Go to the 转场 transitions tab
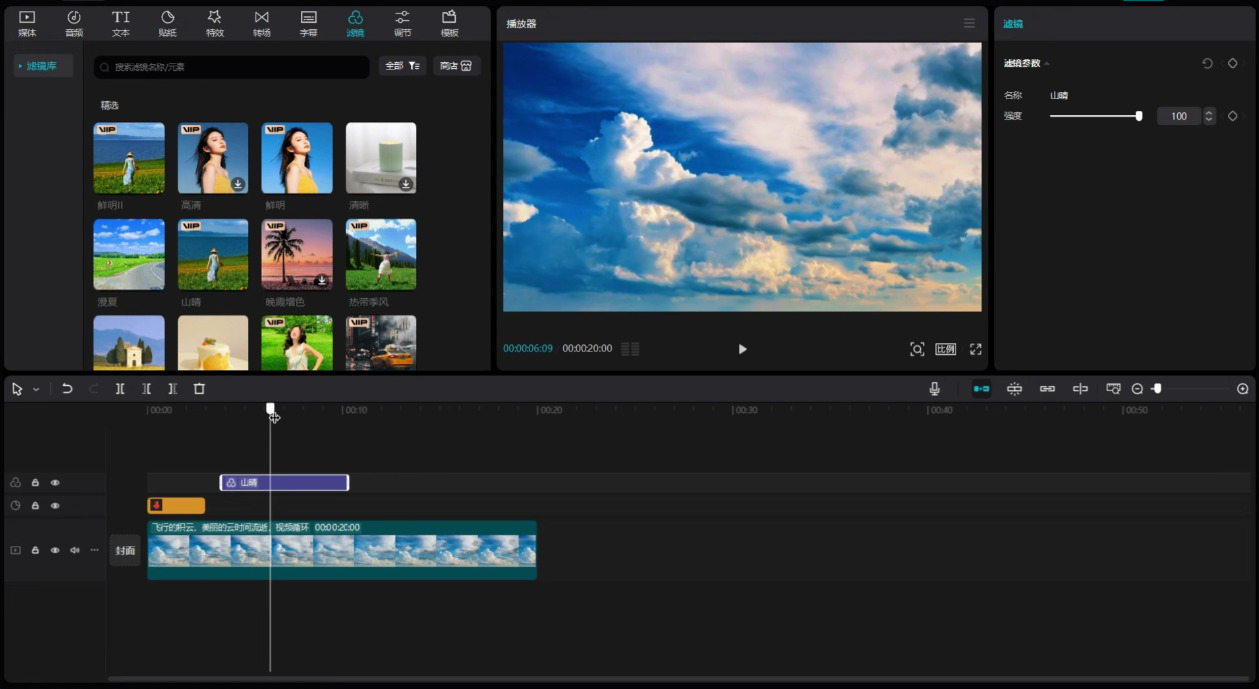Image resolution: width=1259 pixels, height=689 pixels. point(261,24)
